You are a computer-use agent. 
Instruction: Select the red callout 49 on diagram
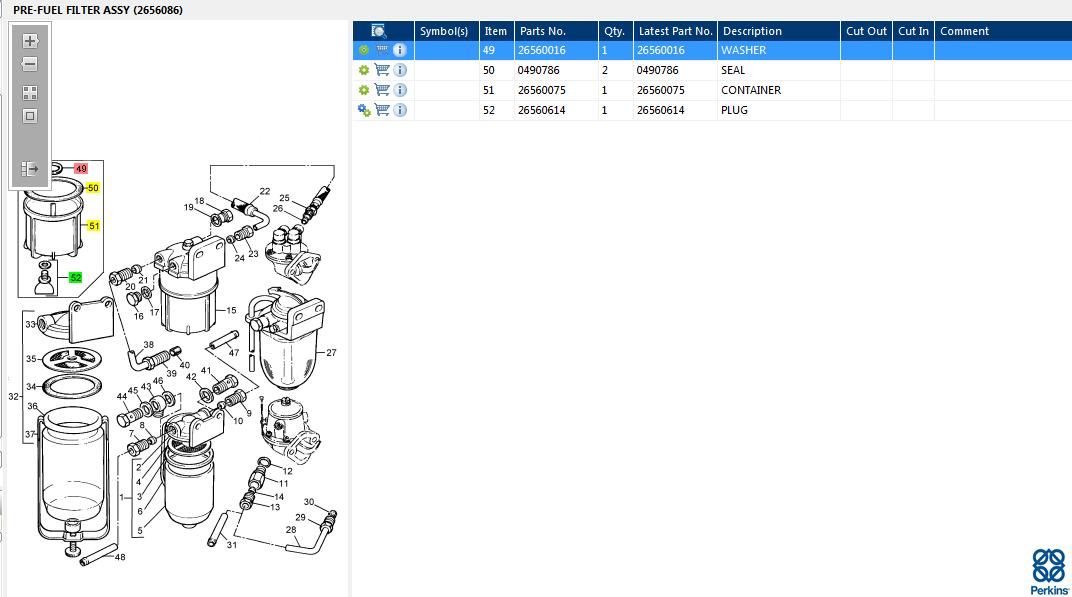81,169
